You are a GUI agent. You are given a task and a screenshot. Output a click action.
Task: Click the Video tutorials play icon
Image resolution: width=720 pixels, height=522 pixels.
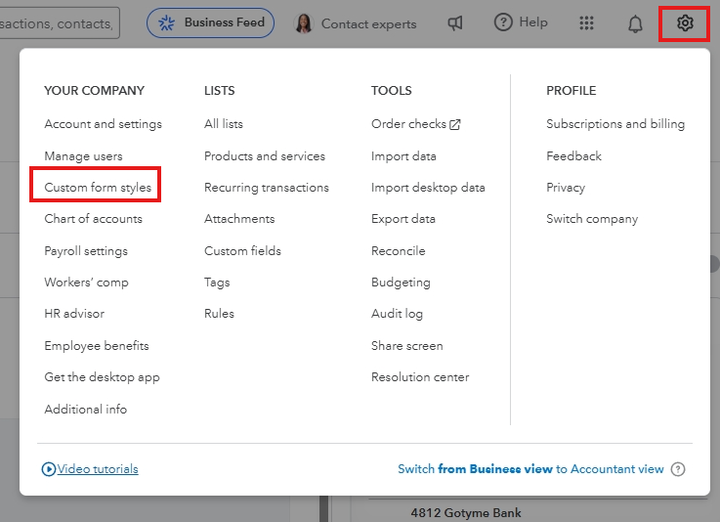point(49,469)
